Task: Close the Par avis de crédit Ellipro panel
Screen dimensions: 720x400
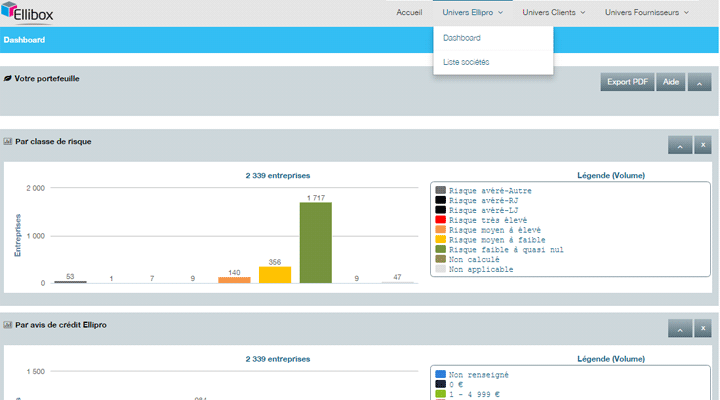Action: click(x=703, y=328)
